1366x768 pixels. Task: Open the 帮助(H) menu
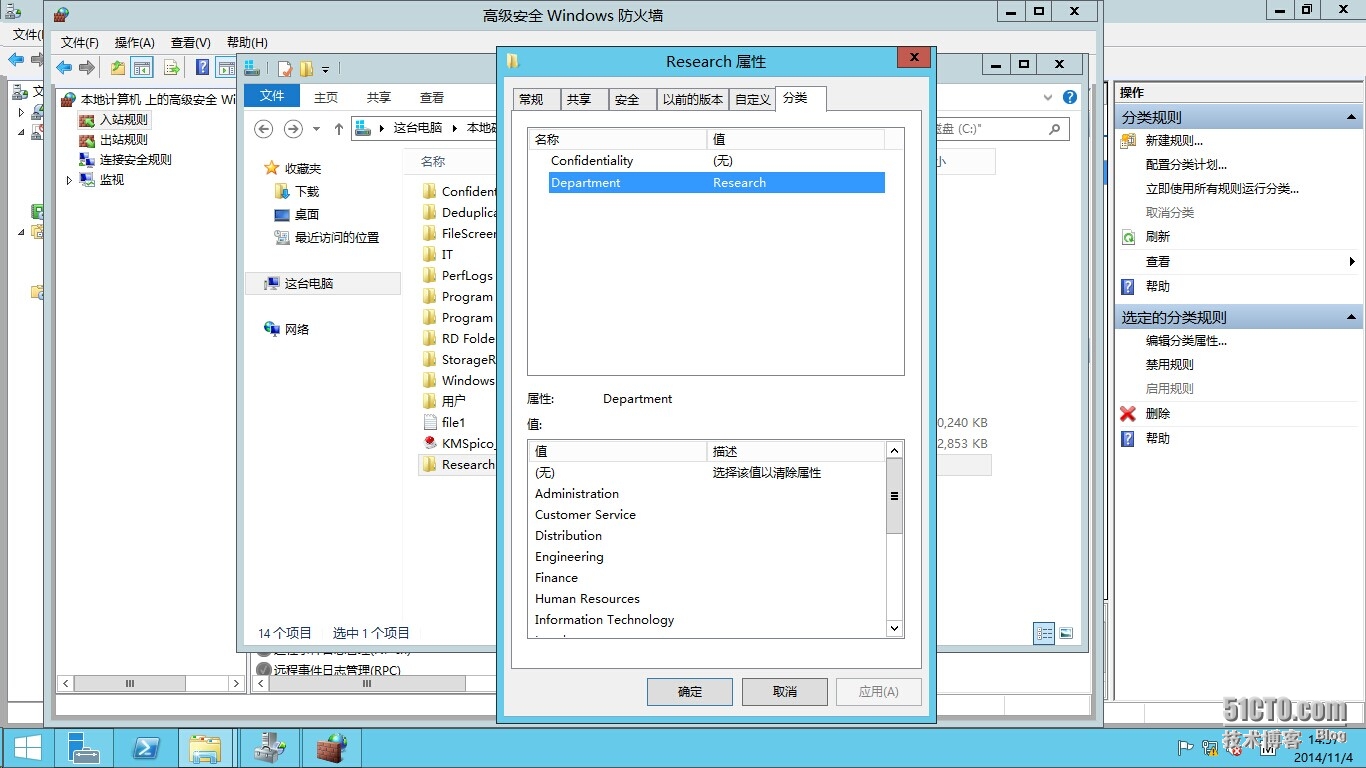coord(247,43)
